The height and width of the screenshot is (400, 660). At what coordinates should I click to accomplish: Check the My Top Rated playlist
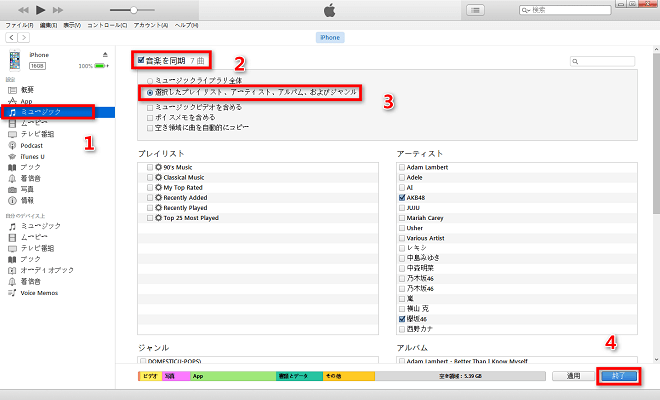pyautogui.click(x=150, y=187)
